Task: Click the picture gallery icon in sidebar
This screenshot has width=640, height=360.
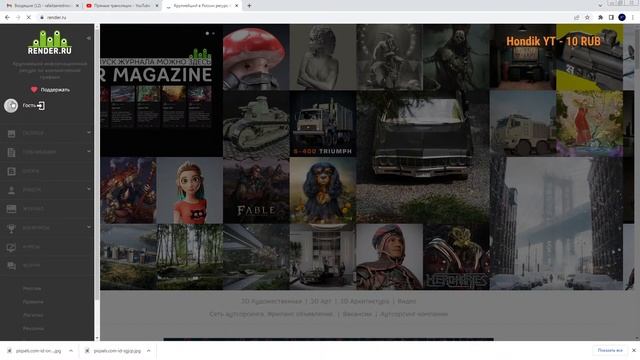Action: click(x=11, y=133)
